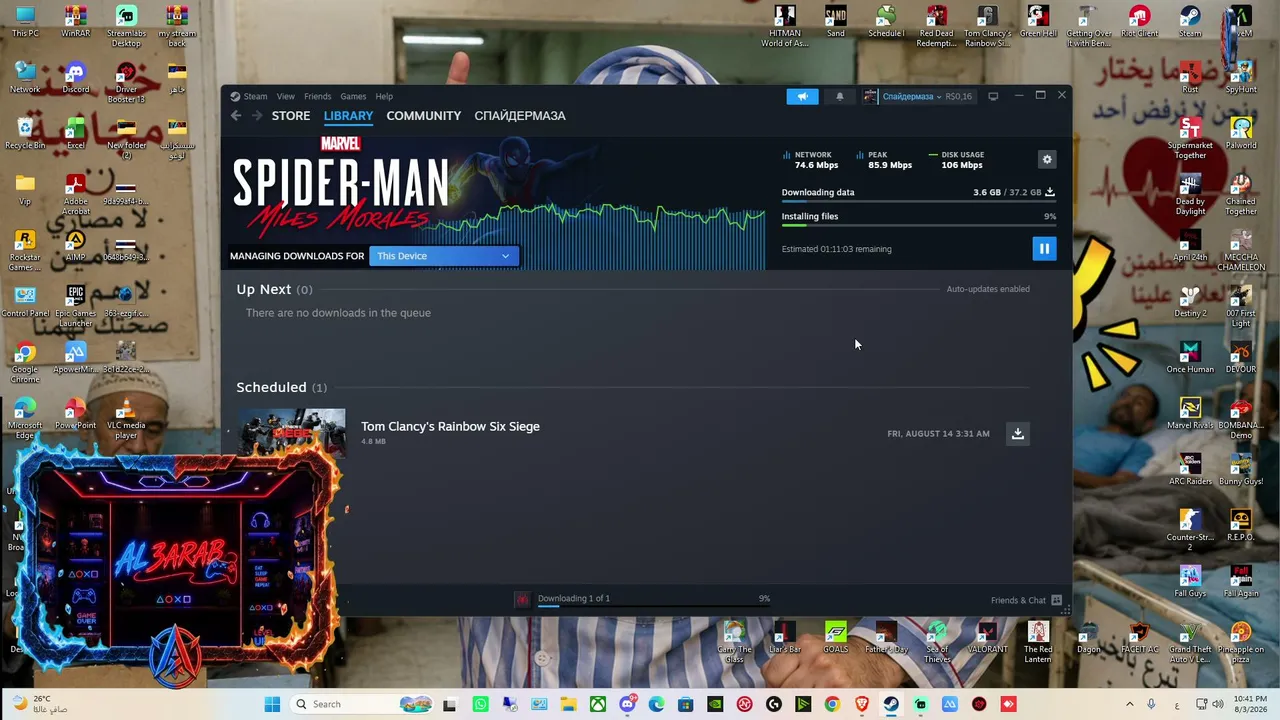Select the Palworld desktop shortcut

tap(1241, 134)
